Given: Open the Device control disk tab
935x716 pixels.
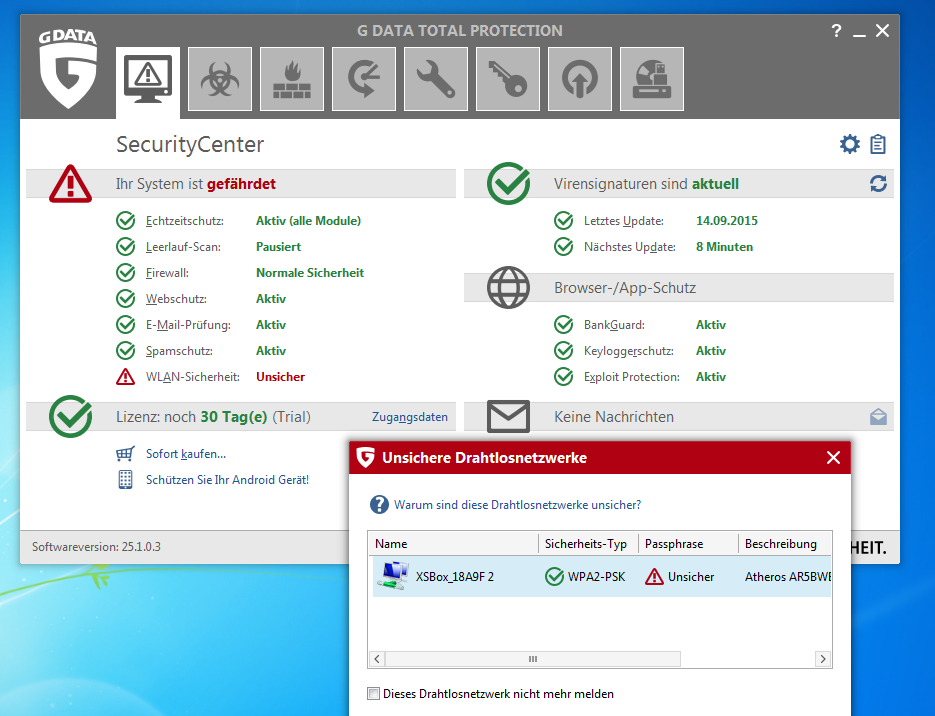Looking at the screenshot, I should coord(652,79).
